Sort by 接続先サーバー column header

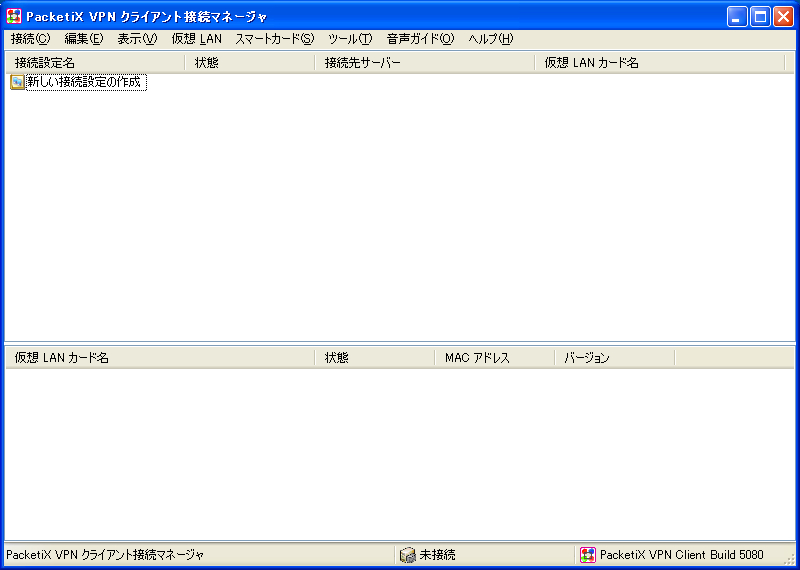[424, 63]
